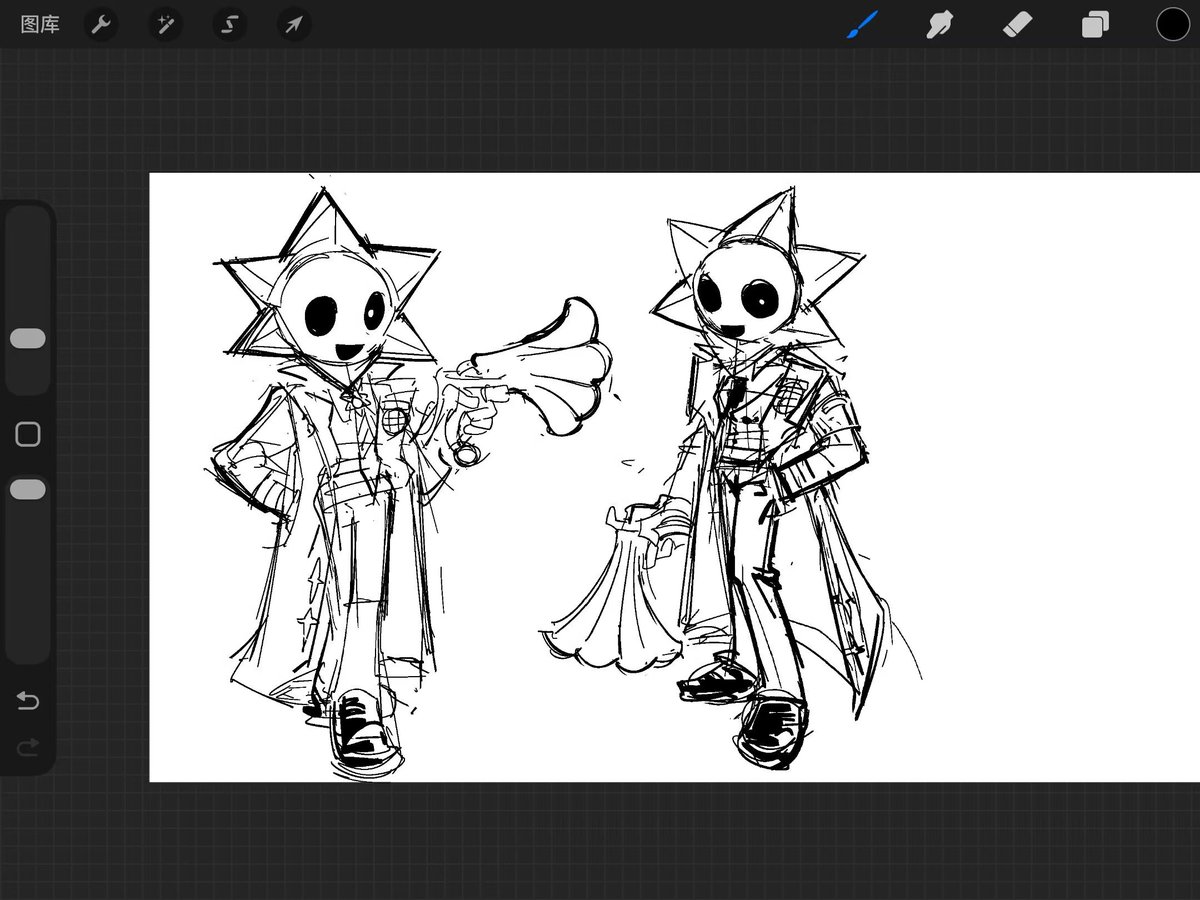
Task: Open the Layers panel
Action: point(1095,24)
